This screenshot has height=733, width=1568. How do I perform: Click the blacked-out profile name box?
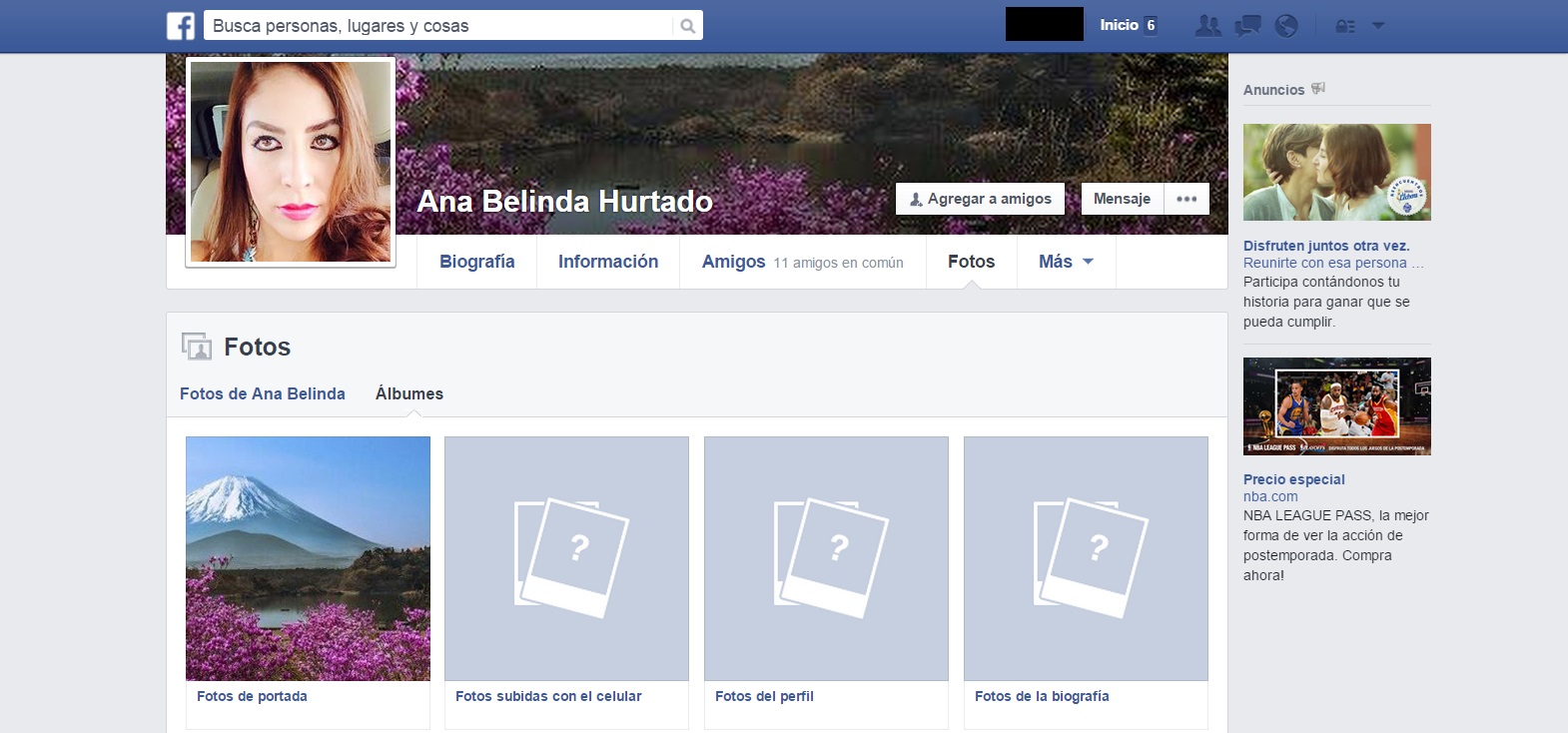[1044, 24]
